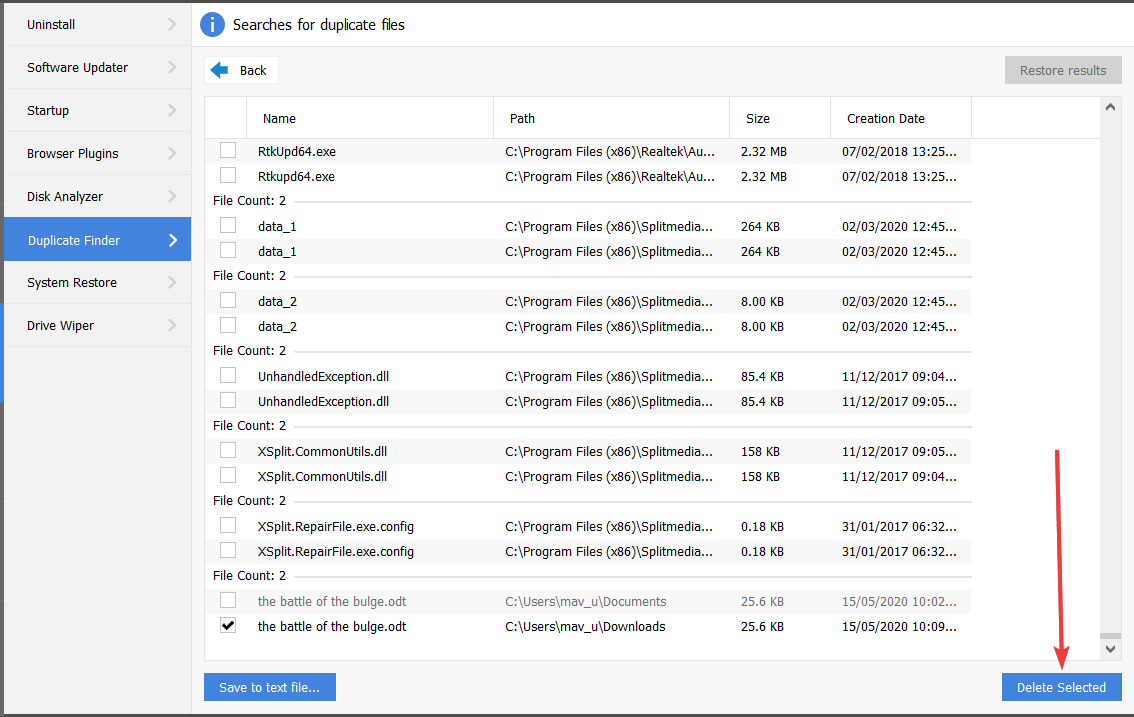1134x717 pixels.
Task: Check first XSplit.RepairFile.exe.config checkbox
Action: [x=228, y=525]
